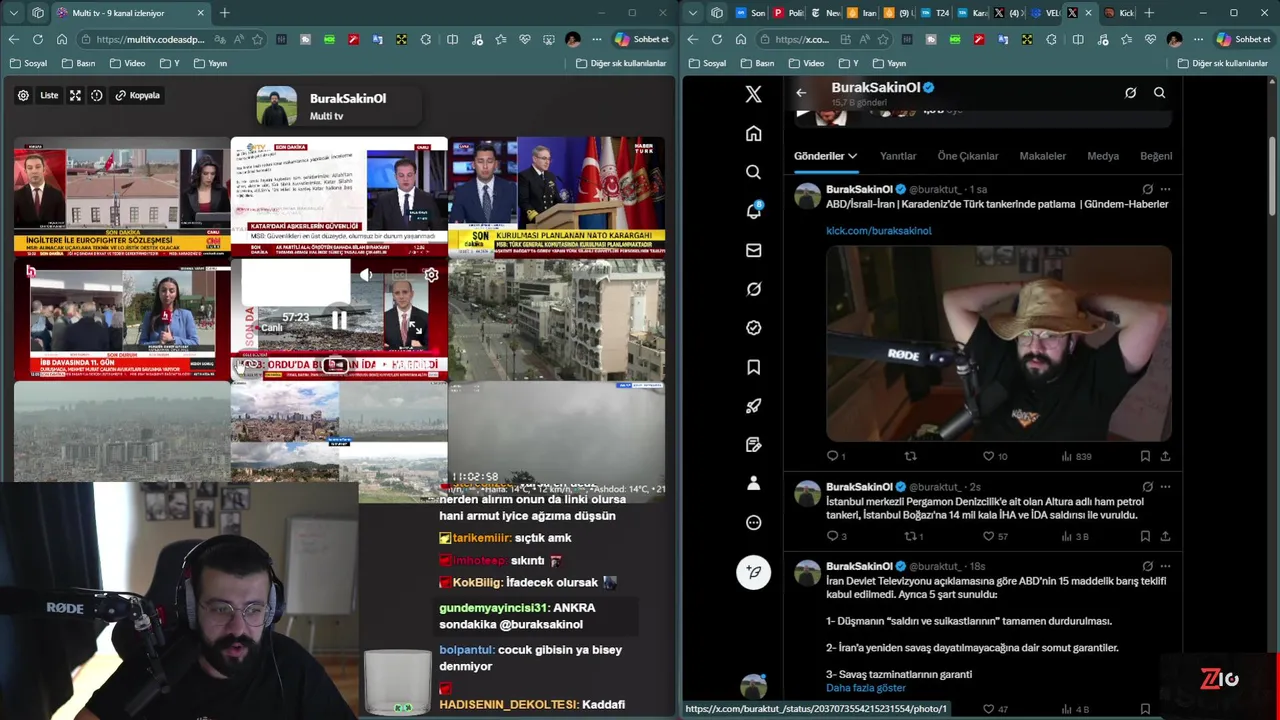Mute the hovered stream with the speaker icon
This screenshot has width=1280, height=720.
(x=366, y=275)
